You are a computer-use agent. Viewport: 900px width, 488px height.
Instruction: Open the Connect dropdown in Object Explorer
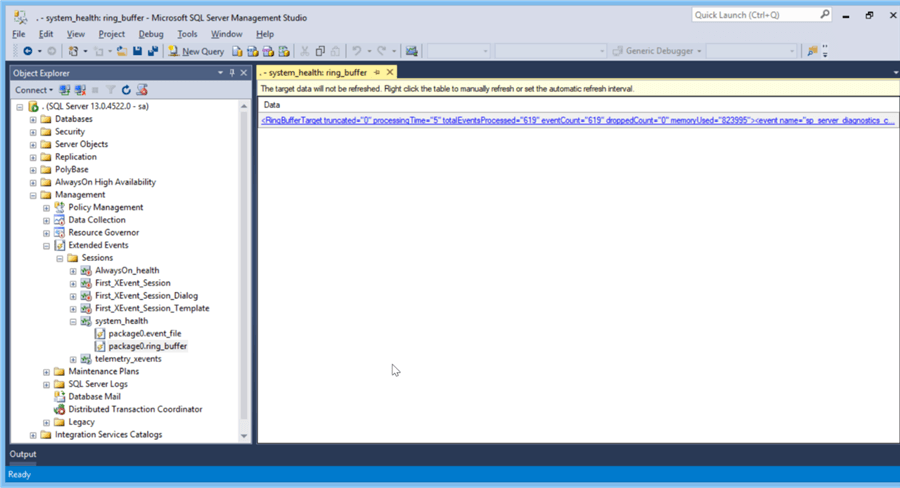point(34,90)
